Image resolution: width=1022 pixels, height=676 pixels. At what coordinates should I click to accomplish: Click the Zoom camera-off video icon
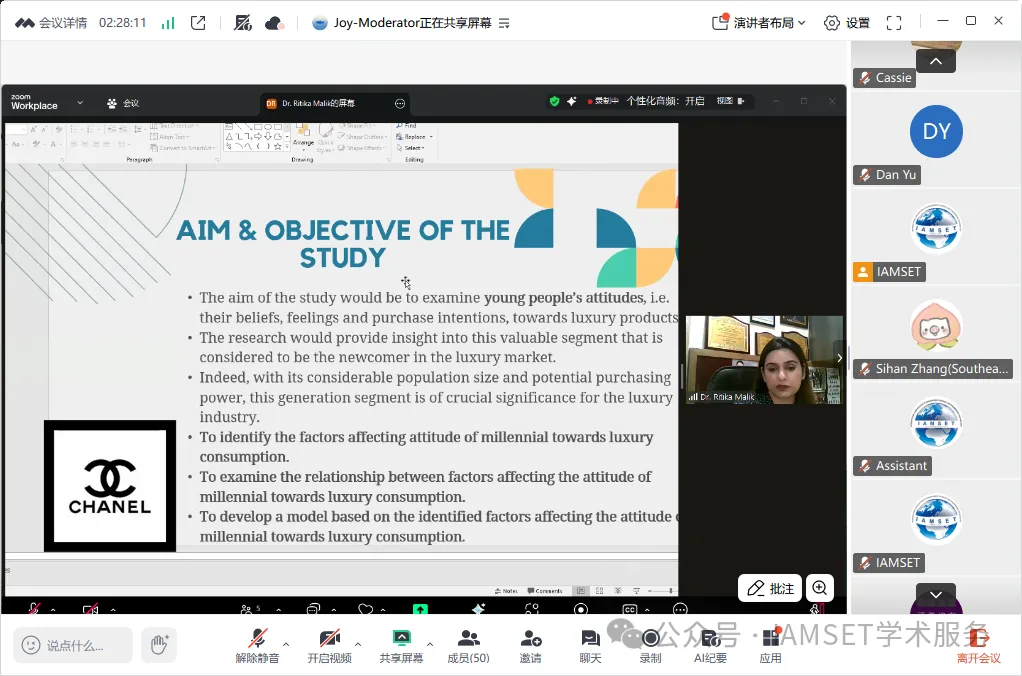pyautogui.click(x=91, y=610)
